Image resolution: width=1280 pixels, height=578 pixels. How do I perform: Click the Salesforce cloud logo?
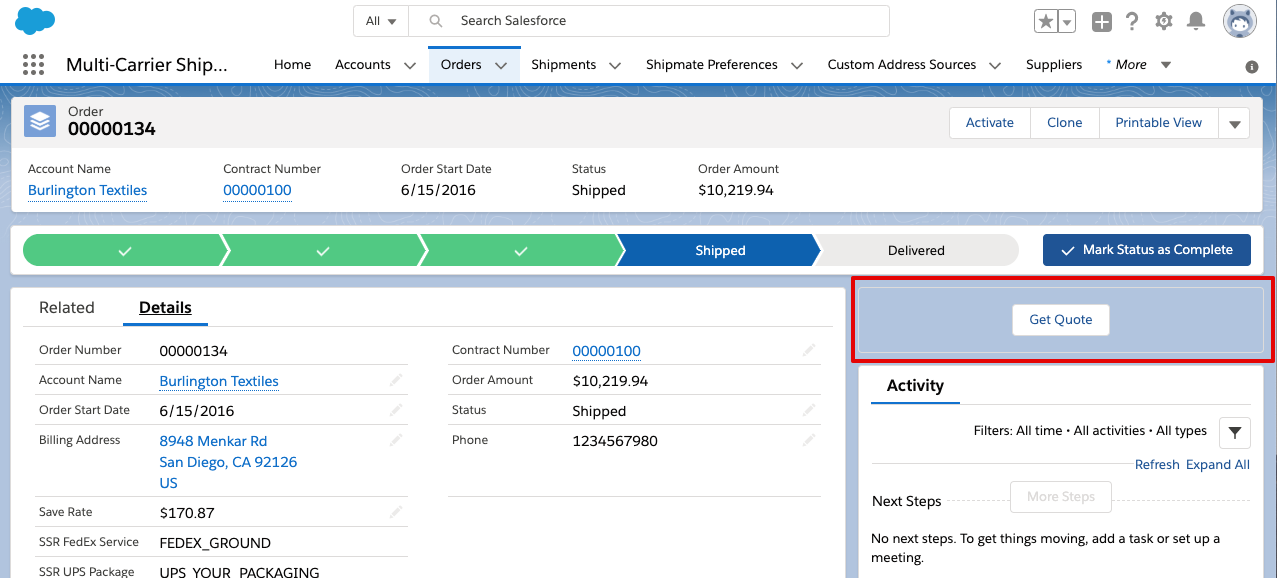pos(35,20)
